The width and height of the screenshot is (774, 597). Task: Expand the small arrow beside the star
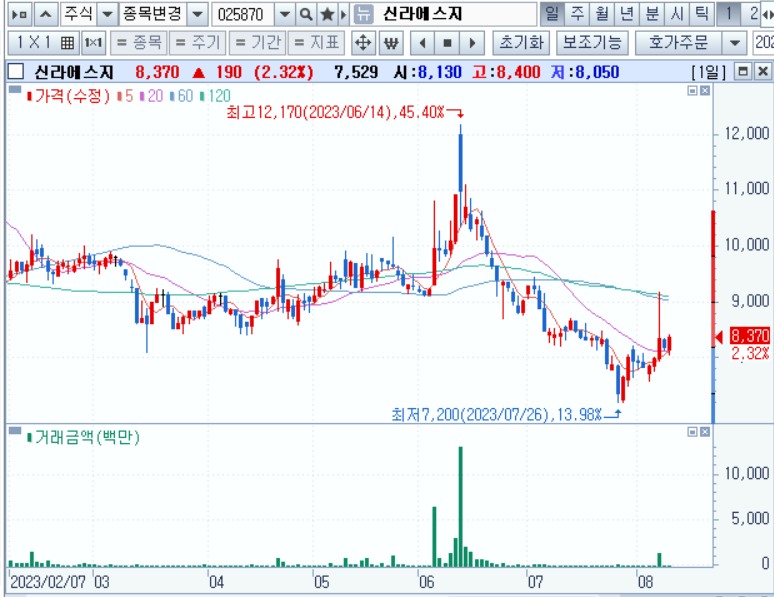click(344, 14)
